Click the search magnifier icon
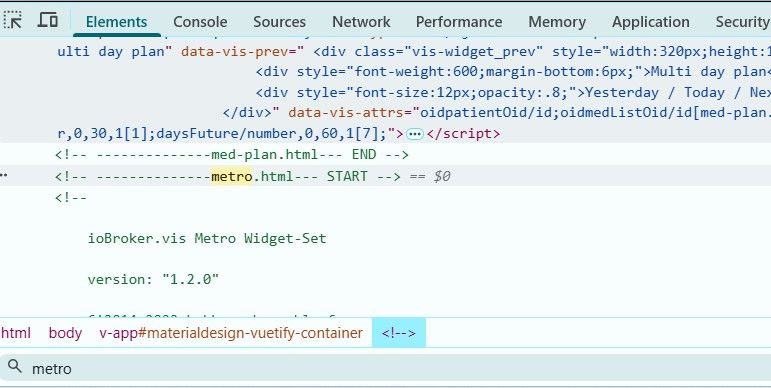This screenshot has width=771, height=388. [x=15, y=366]
